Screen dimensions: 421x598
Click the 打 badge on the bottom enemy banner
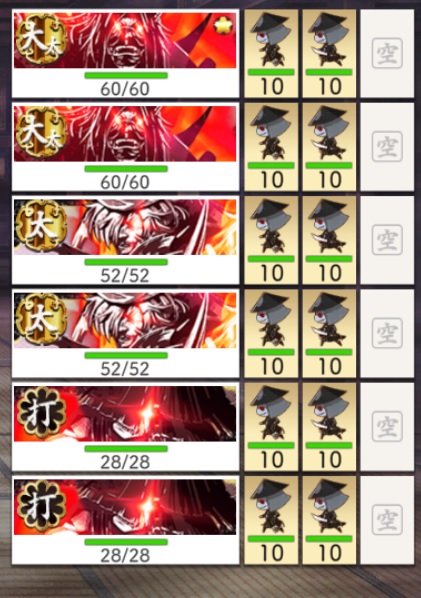tap(41, 506)
